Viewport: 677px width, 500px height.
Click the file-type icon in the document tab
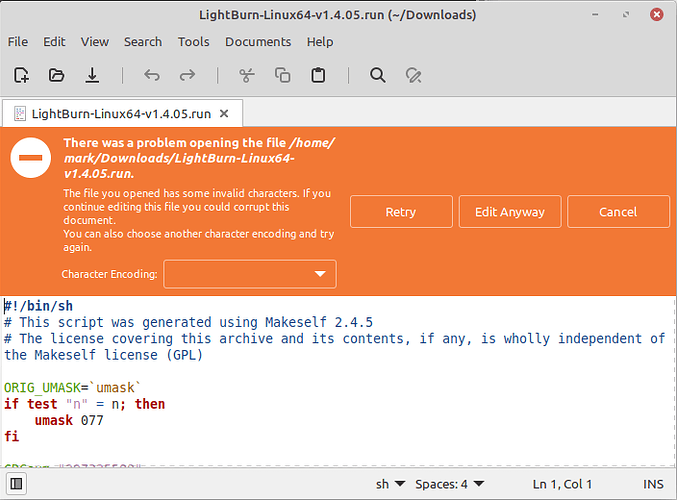(x=20, y=114)
